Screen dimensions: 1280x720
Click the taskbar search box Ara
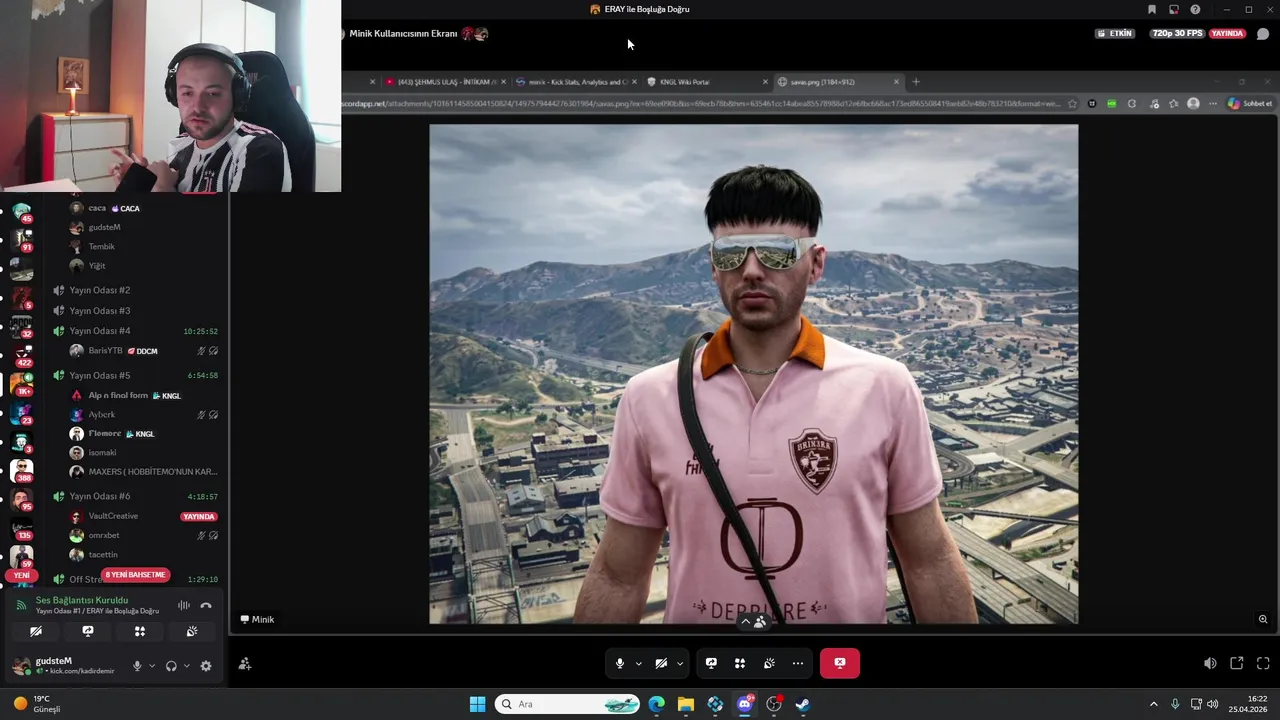click(568, 704)
